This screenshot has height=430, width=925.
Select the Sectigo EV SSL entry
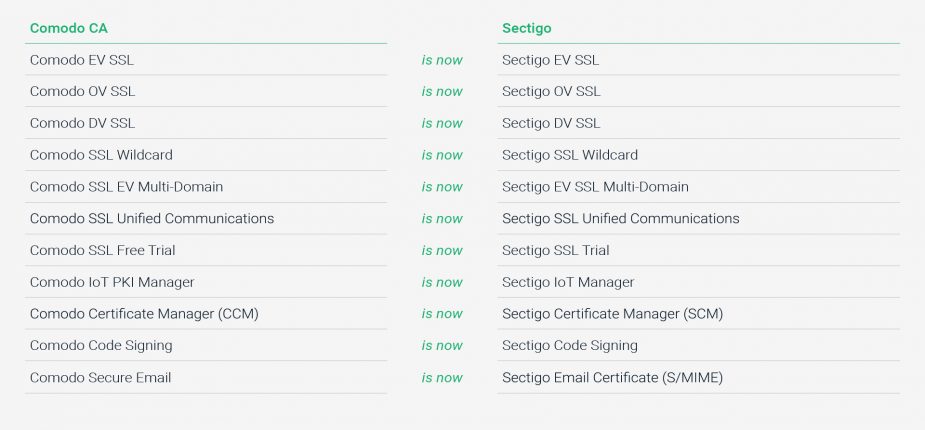pos(551,60)
